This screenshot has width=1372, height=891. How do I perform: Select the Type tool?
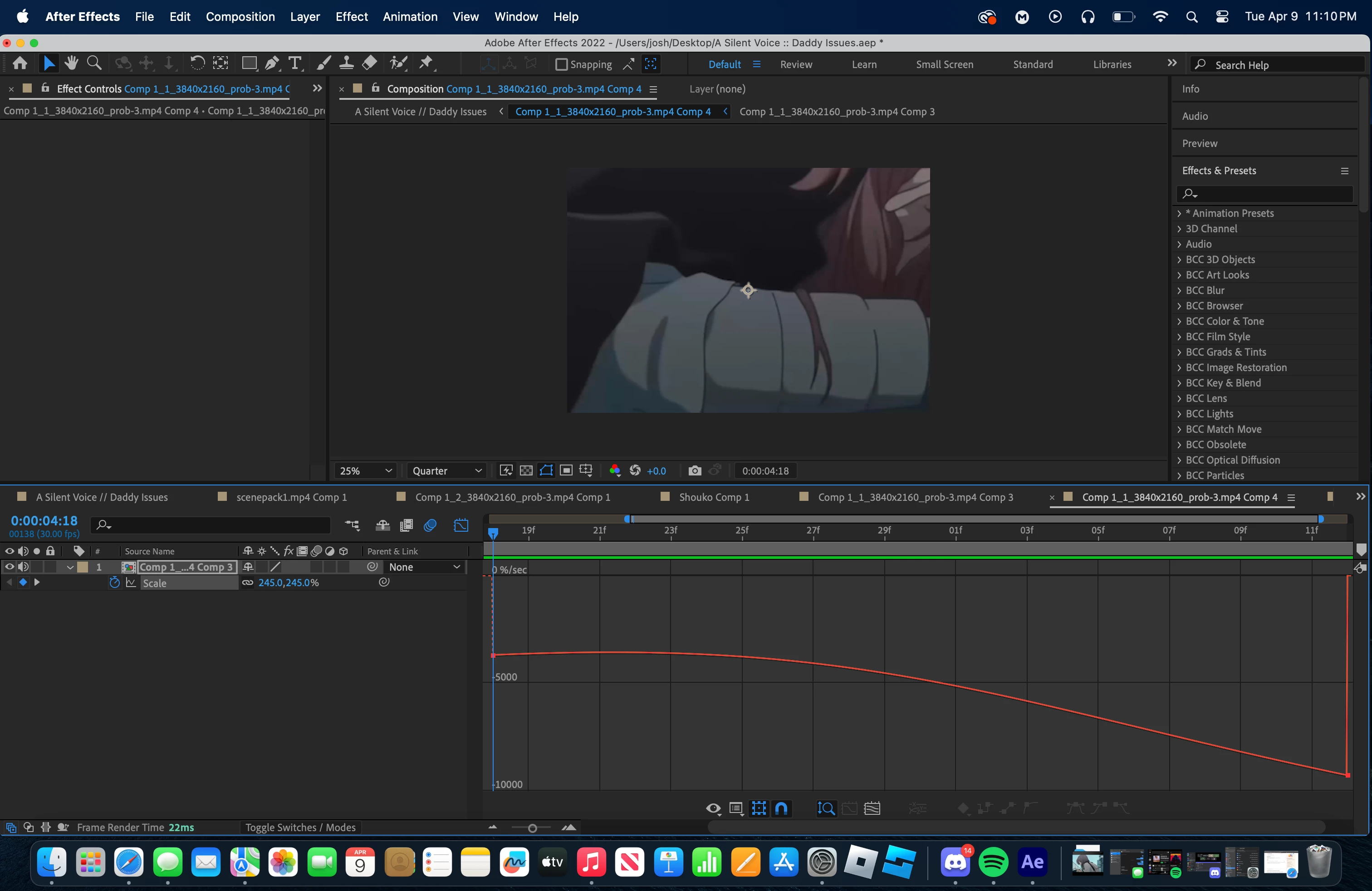294,64
